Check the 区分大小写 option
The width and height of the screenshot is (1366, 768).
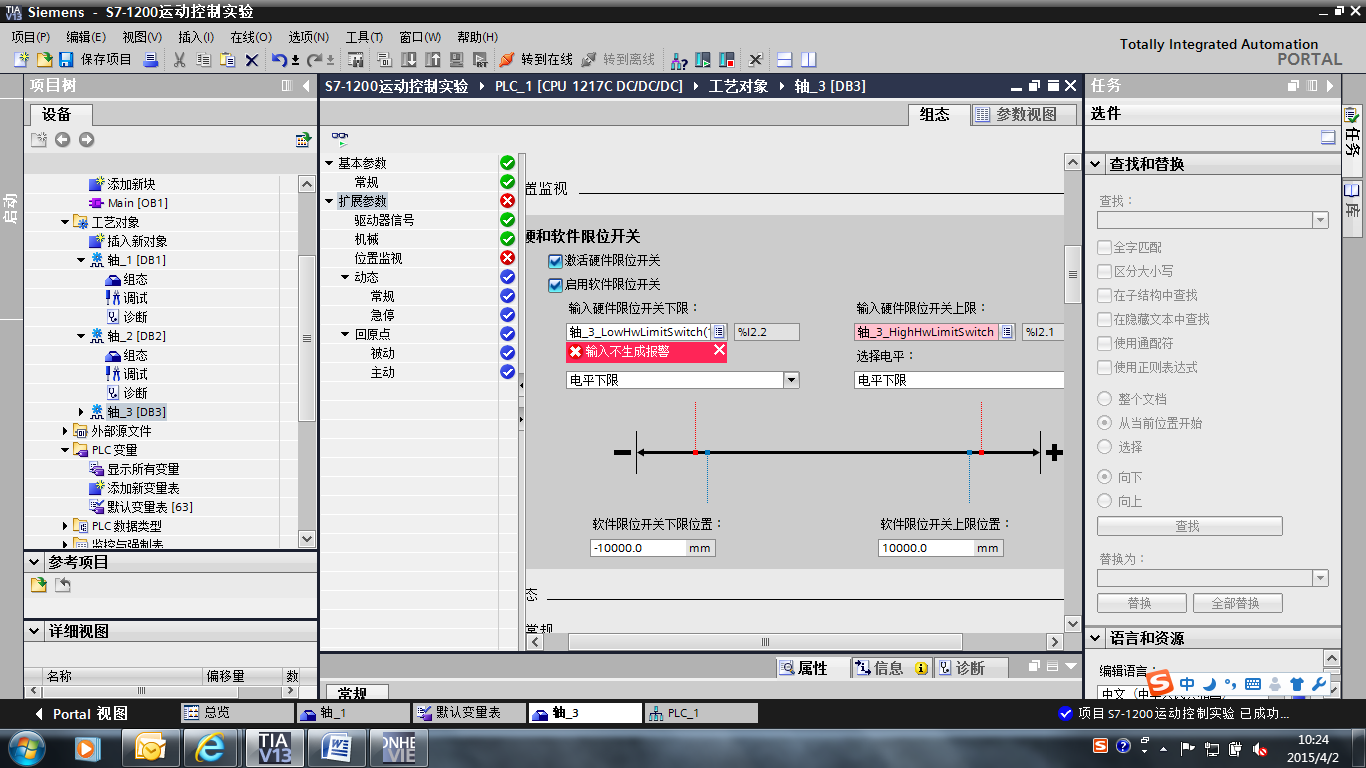[1104, 271]
